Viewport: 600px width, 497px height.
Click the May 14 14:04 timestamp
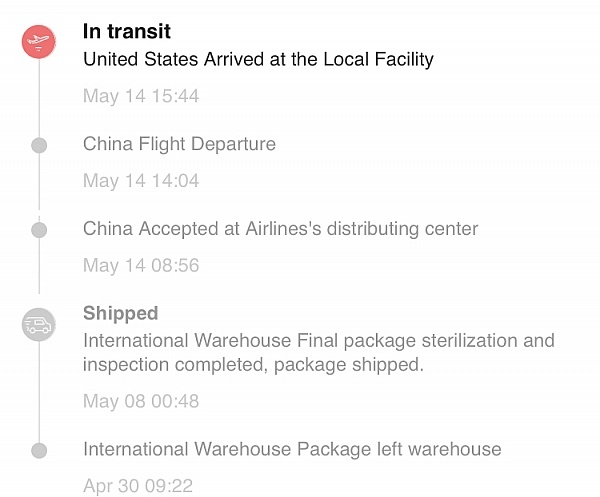click(141, 181)
